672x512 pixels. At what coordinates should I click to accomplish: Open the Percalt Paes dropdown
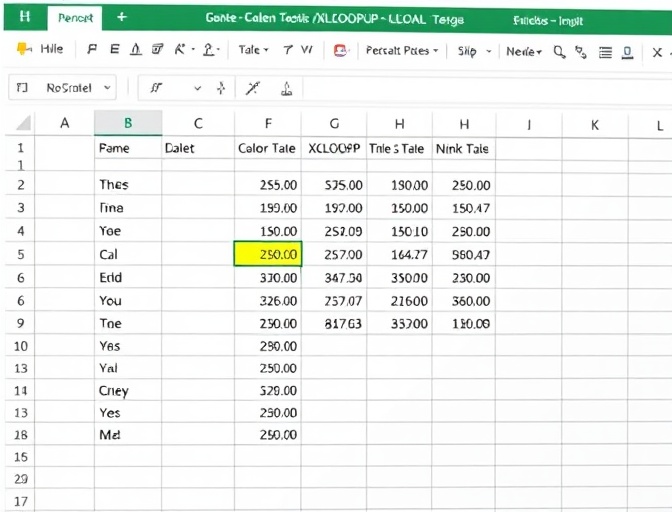coord(402,51)
